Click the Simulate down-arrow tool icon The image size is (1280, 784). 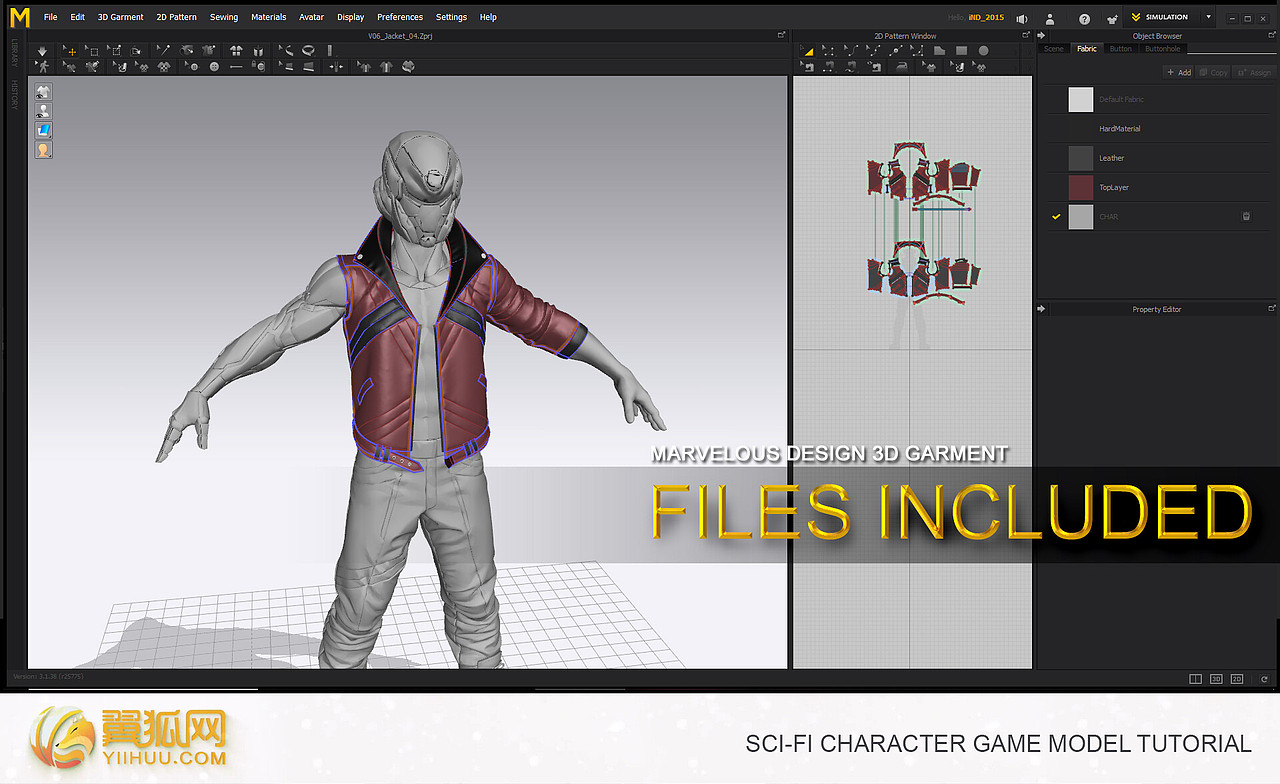coord(42,50)
